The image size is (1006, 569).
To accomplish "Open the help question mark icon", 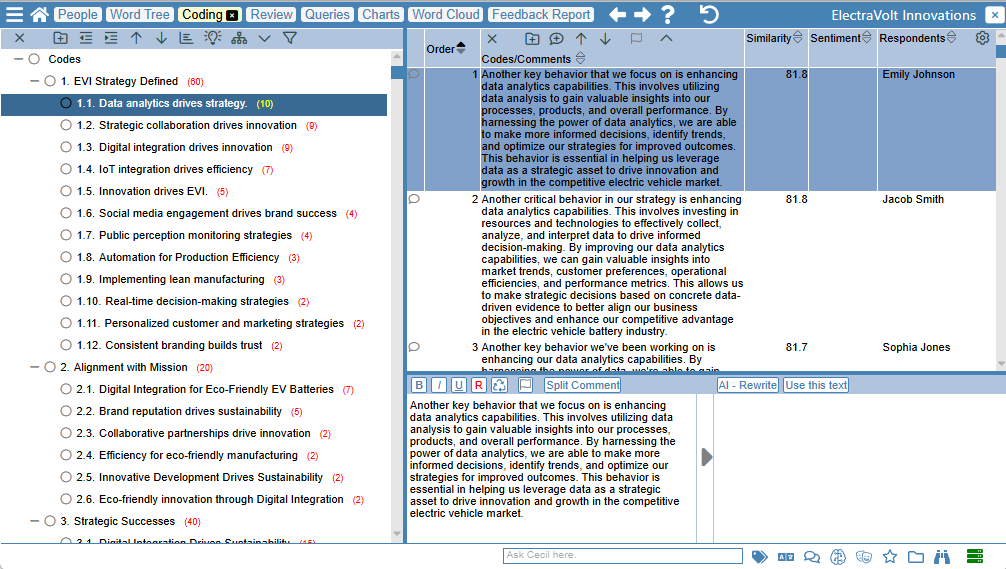I will (668, 15).
